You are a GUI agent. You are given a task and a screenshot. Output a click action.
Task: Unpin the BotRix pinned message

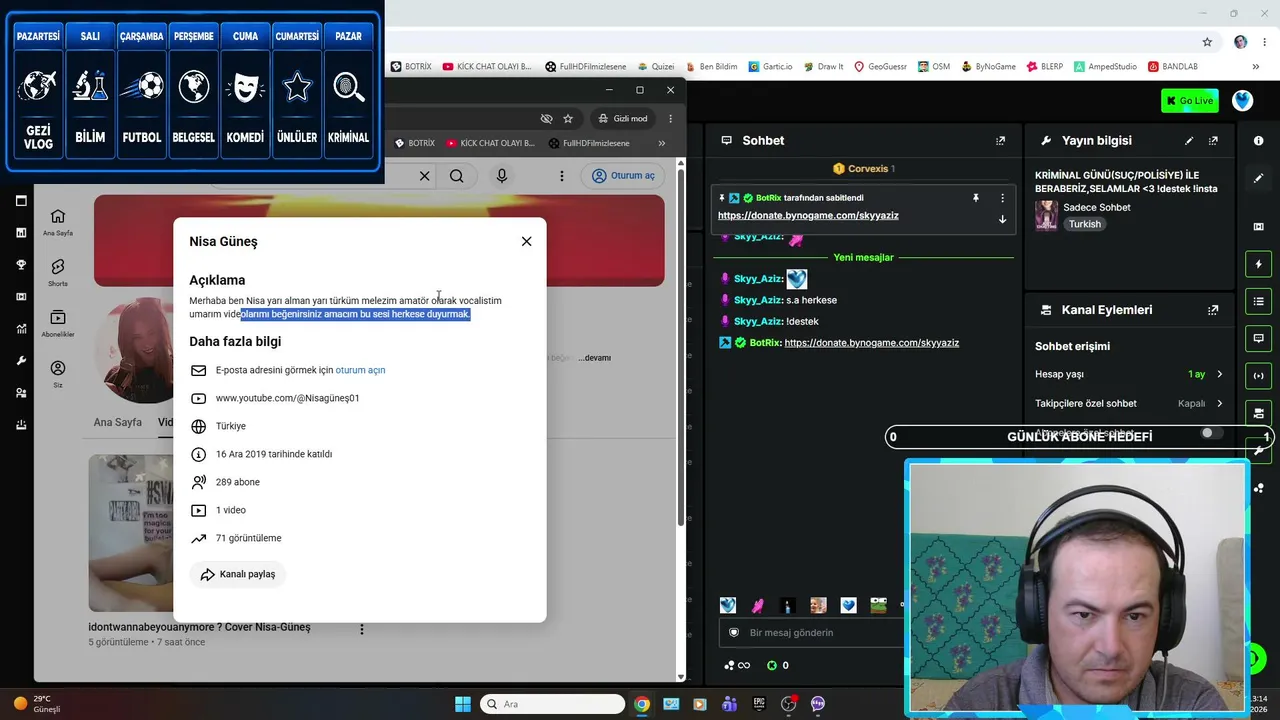(976, 198)
